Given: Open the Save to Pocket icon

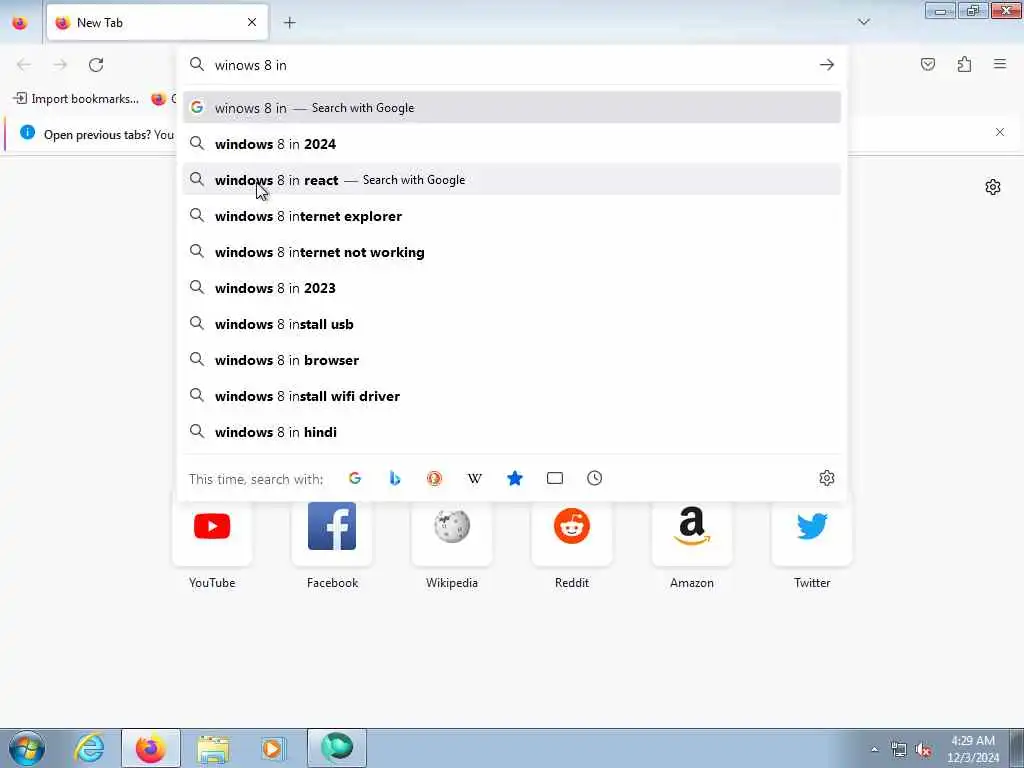Looking at the screenshot, I should (x=928, y=64).
